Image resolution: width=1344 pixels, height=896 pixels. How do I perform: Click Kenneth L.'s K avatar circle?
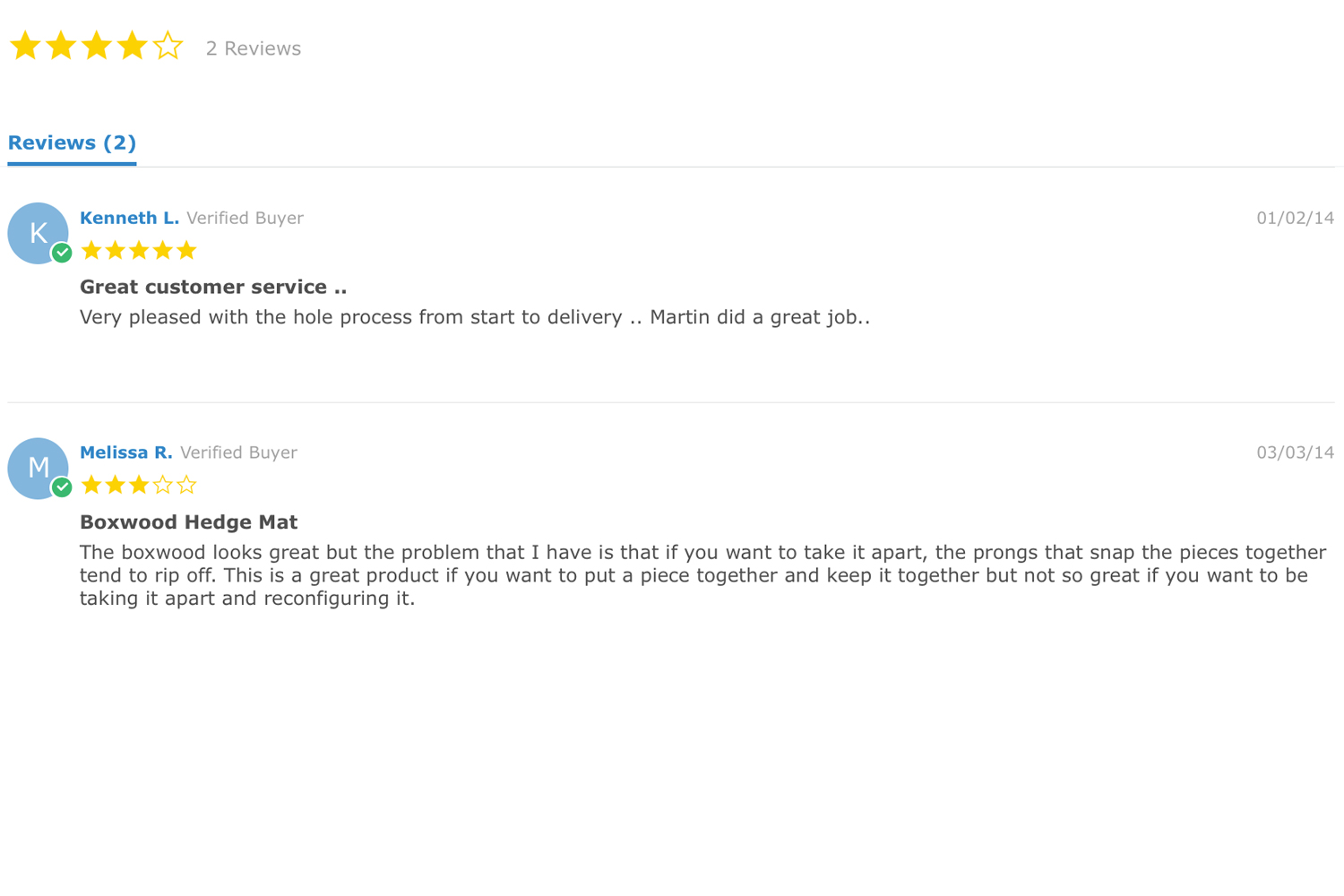coord(38,233)
